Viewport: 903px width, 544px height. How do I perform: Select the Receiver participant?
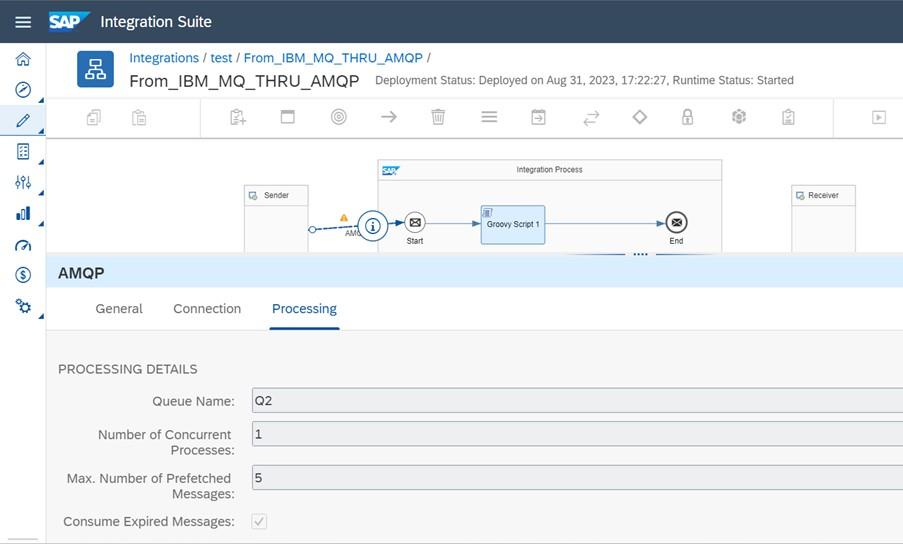coord(823,219)
